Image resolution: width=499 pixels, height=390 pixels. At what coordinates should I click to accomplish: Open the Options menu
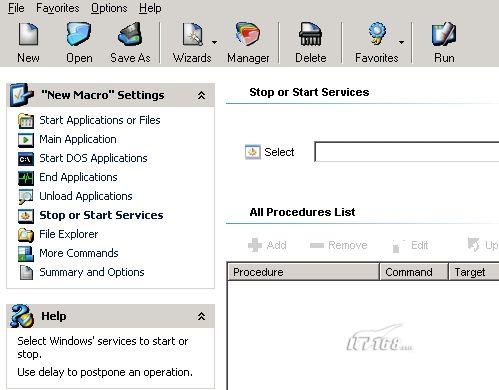[x=109, y=8]
